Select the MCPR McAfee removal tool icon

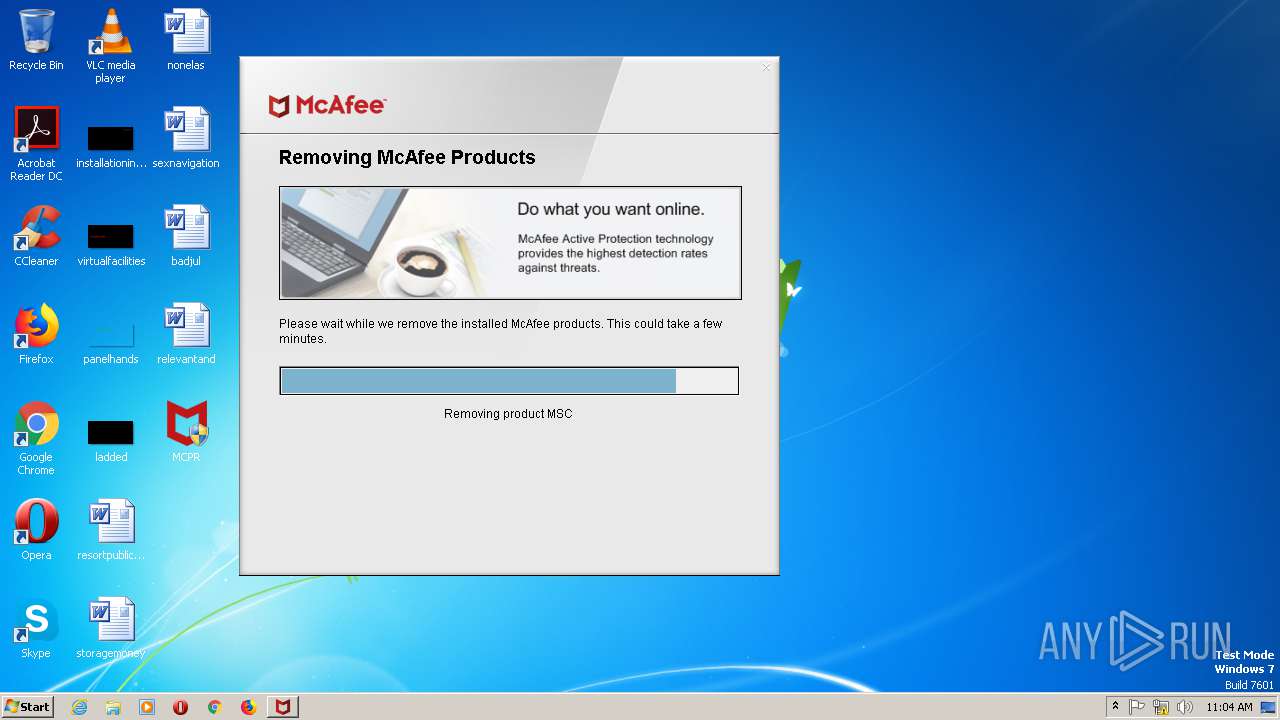tap(186, 432)
